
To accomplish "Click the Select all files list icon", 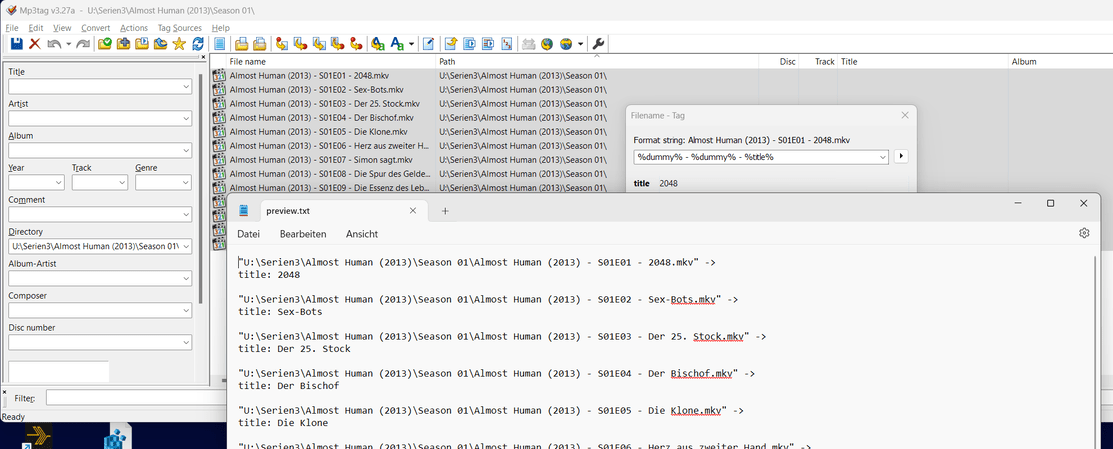I will 220,44.
